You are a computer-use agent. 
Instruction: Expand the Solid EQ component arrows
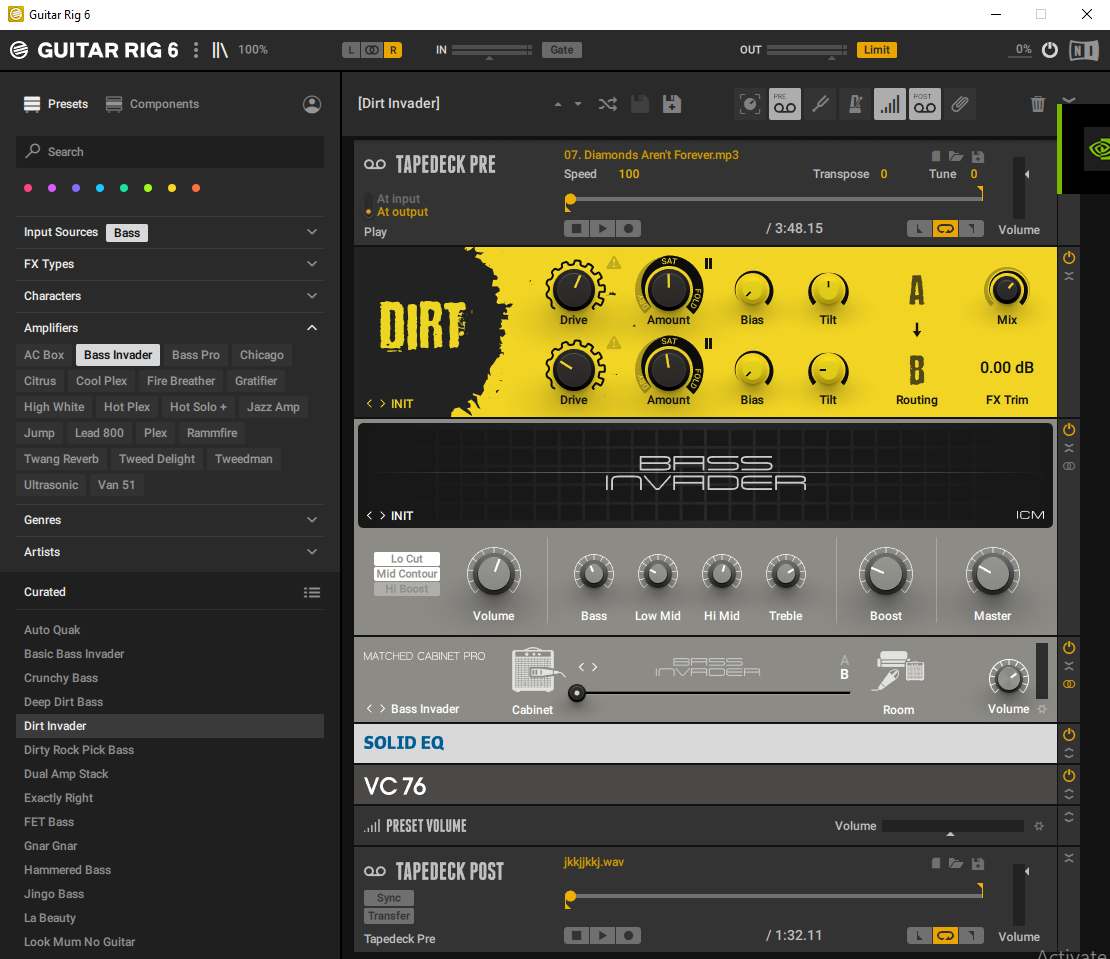pyautogui.click(x=1069, y=754)
